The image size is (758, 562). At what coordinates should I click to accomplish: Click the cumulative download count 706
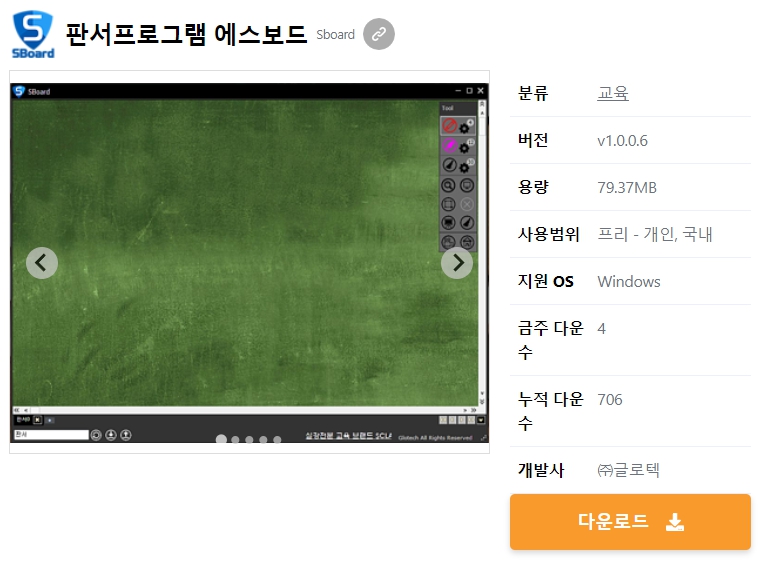[610, 400]
